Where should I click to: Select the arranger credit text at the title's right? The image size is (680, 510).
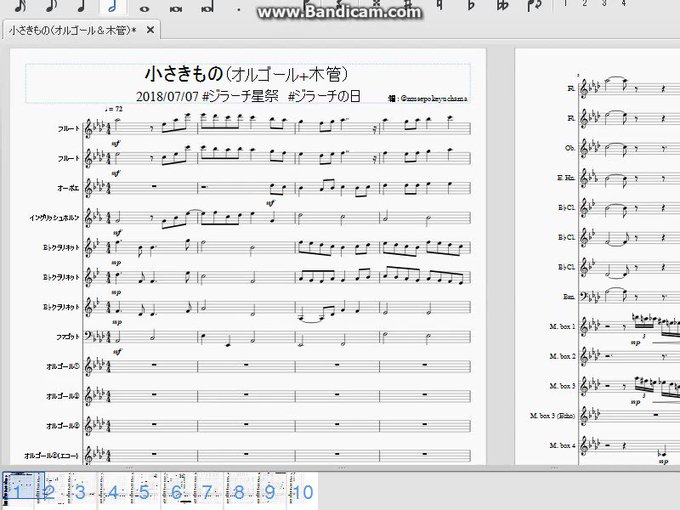pos(428,99)
